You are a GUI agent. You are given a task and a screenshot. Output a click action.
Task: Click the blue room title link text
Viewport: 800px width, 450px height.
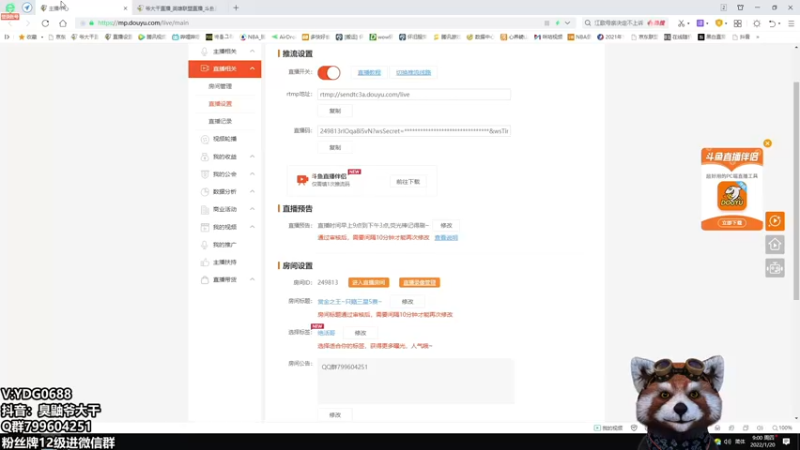349,302
